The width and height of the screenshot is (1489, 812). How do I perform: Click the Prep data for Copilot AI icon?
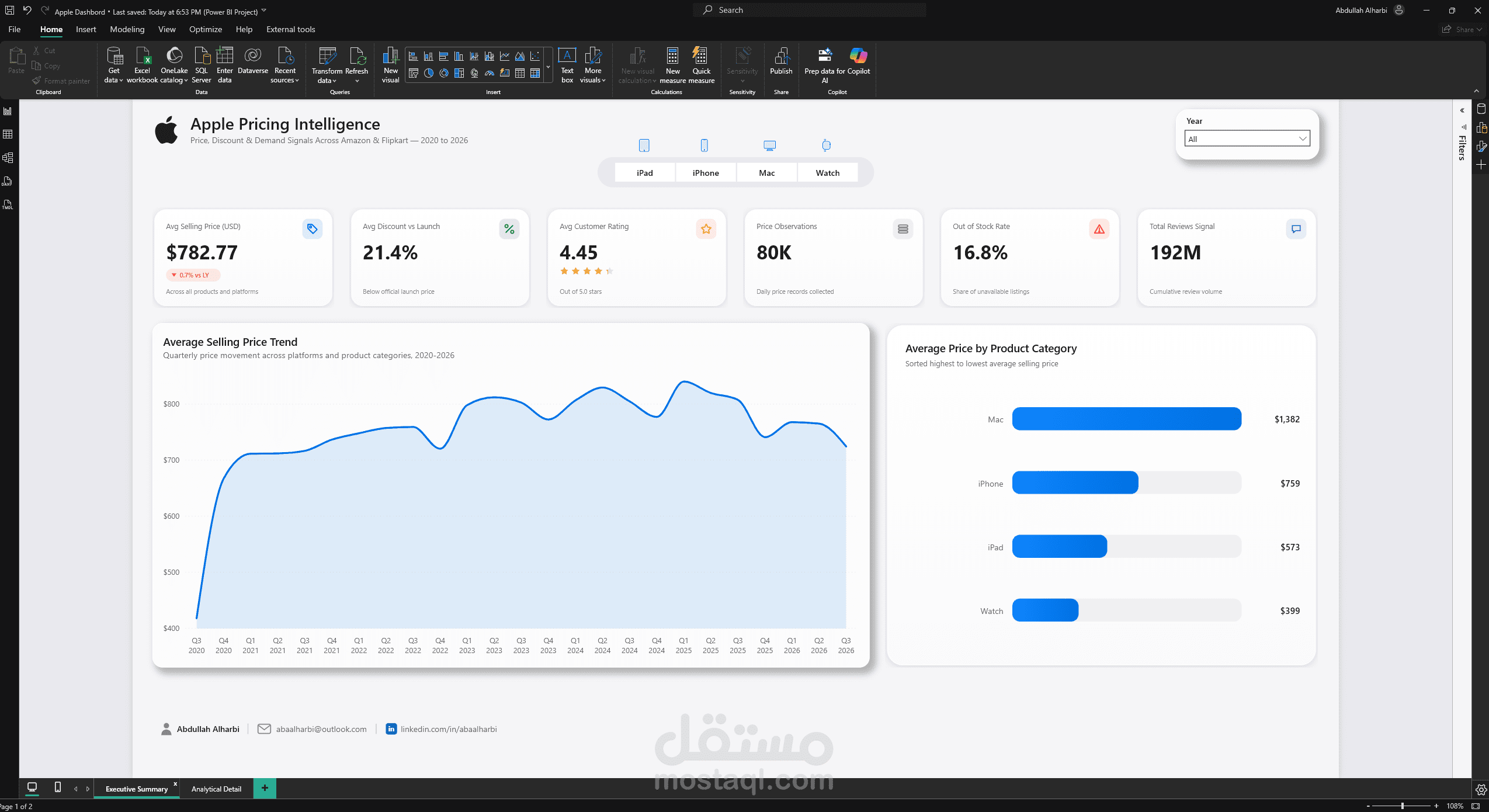(x=824, y=65)
